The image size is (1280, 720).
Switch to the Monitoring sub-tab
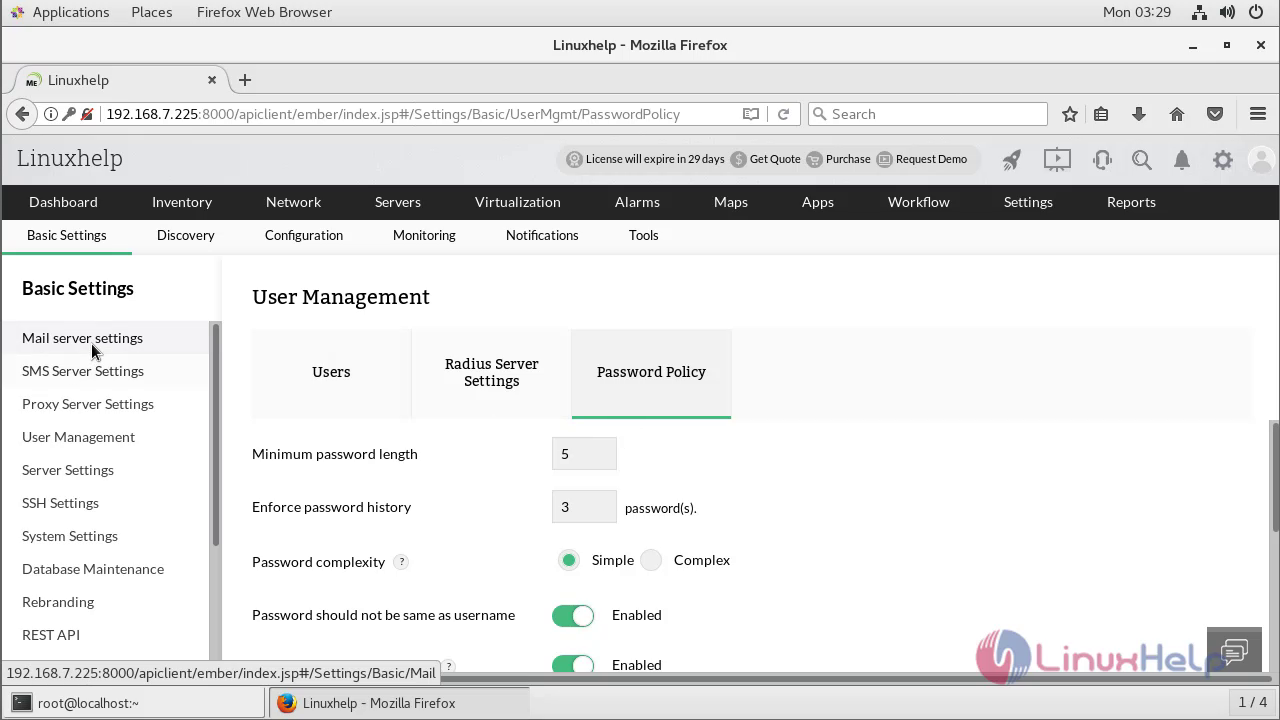(424, 235)
